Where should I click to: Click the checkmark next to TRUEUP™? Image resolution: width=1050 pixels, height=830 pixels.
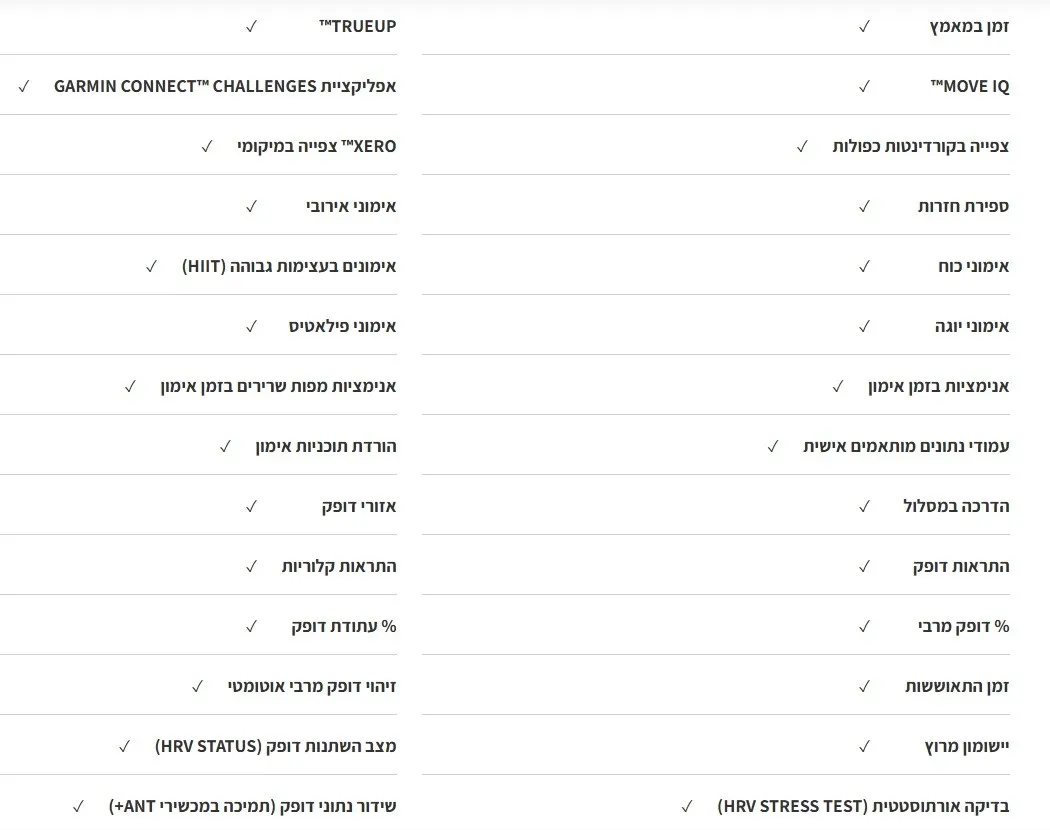pos(252,26)
